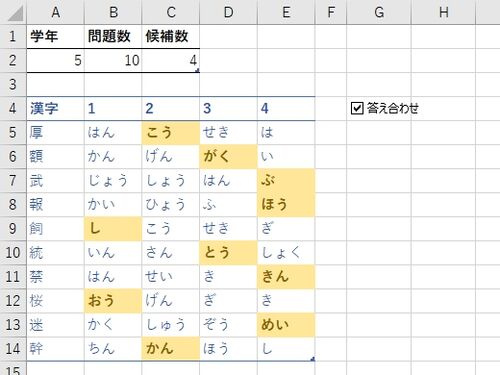Viewport: 500px width, 375px height.
Task: Select highlighted cell めい
Action: (x=286, y=325)
